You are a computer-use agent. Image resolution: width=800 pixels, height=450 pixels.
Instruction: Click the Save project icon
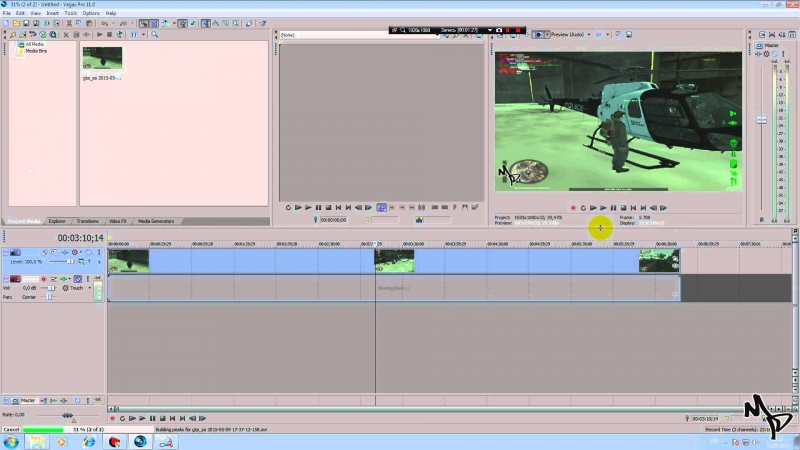26,23
